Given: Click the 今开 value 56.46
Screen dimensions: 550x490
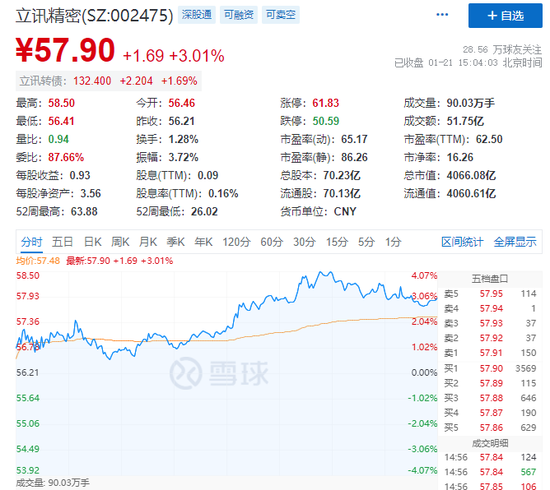Looking at the screenshot, I should coord(181,103).
